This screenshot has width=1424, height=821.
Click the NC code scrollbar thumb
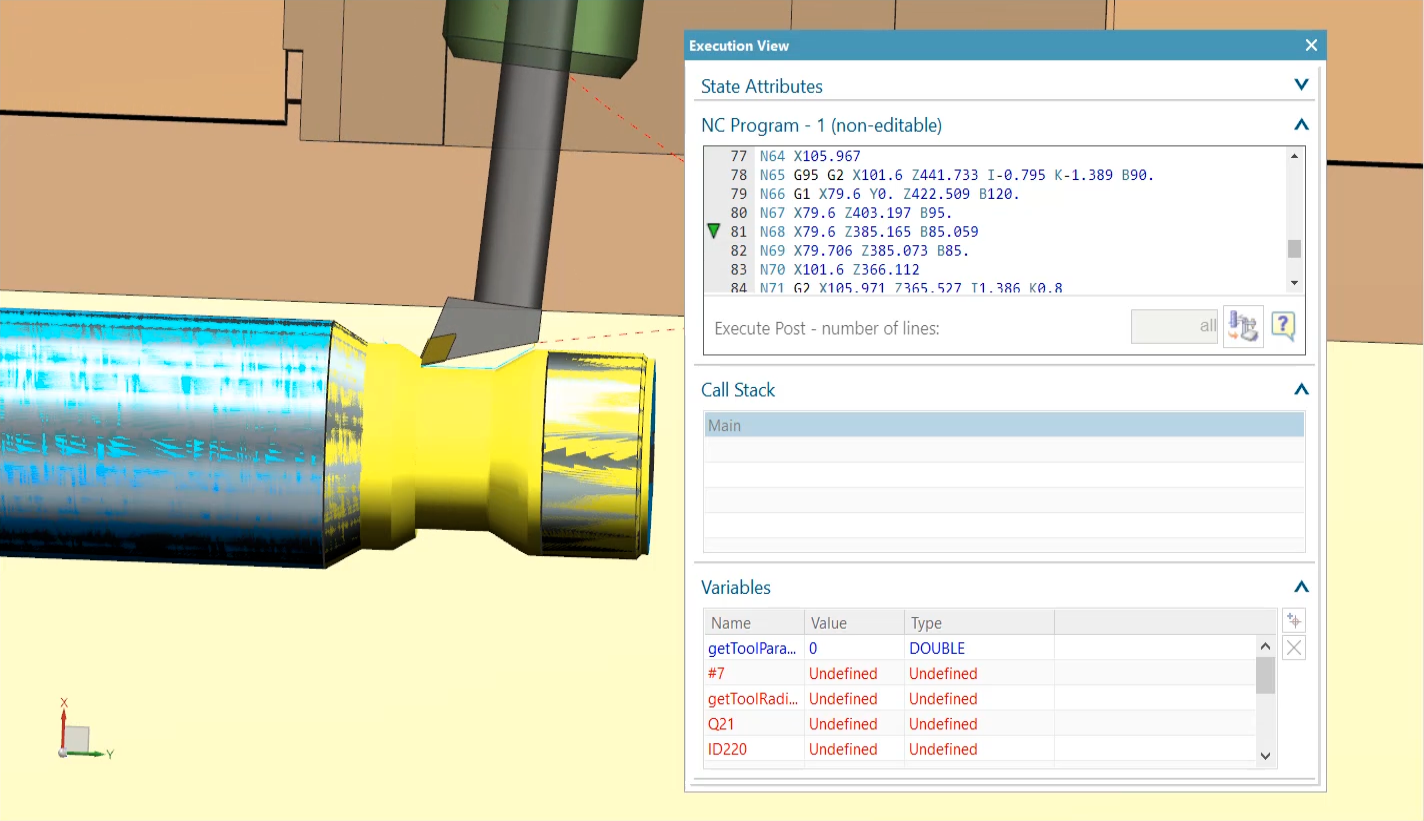tap(1294, 249)
